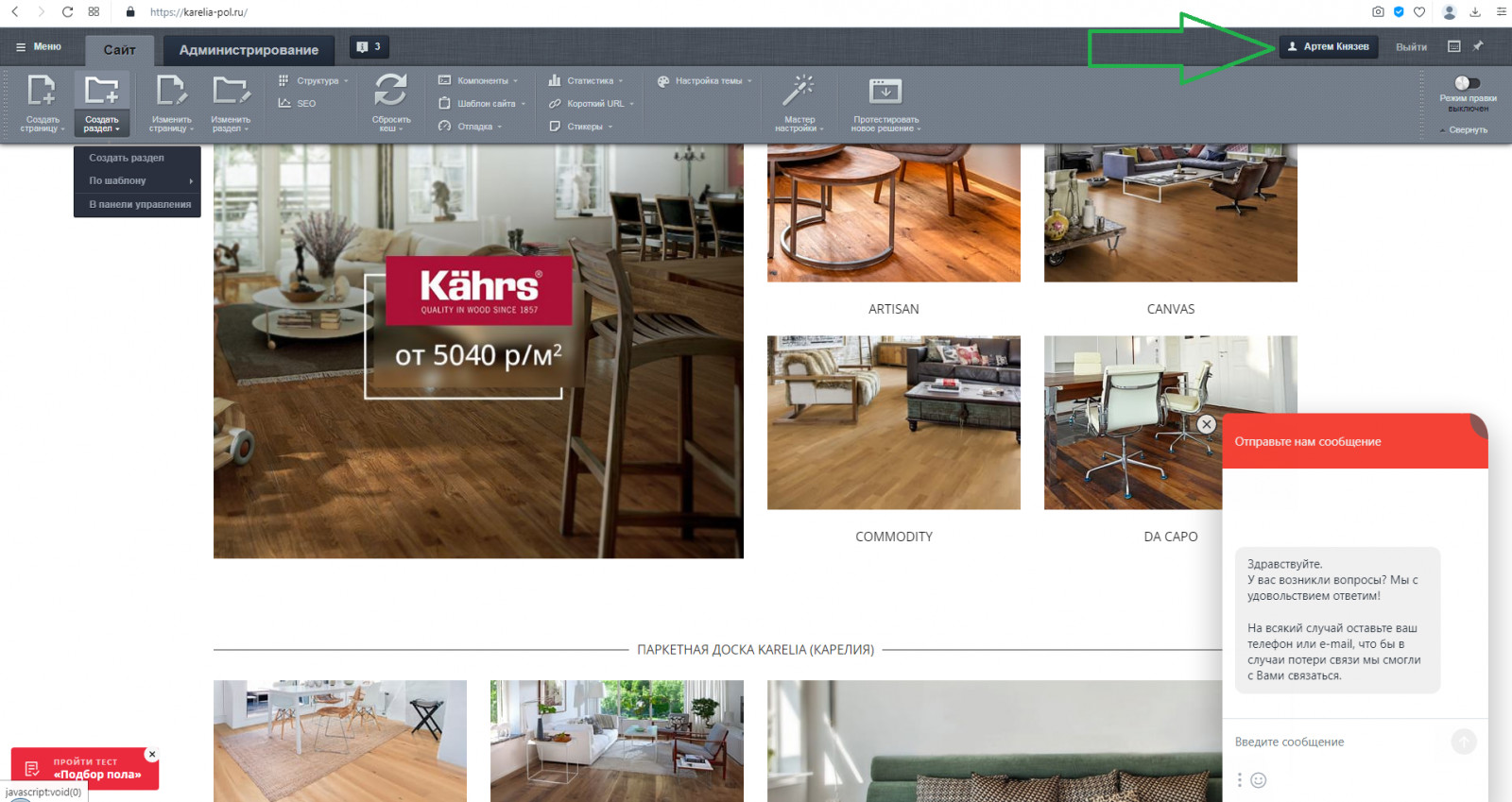The height and width of the screenshot is (802, 1512).
Task: Open browser downloads
Action: [x=1475, y=12]
